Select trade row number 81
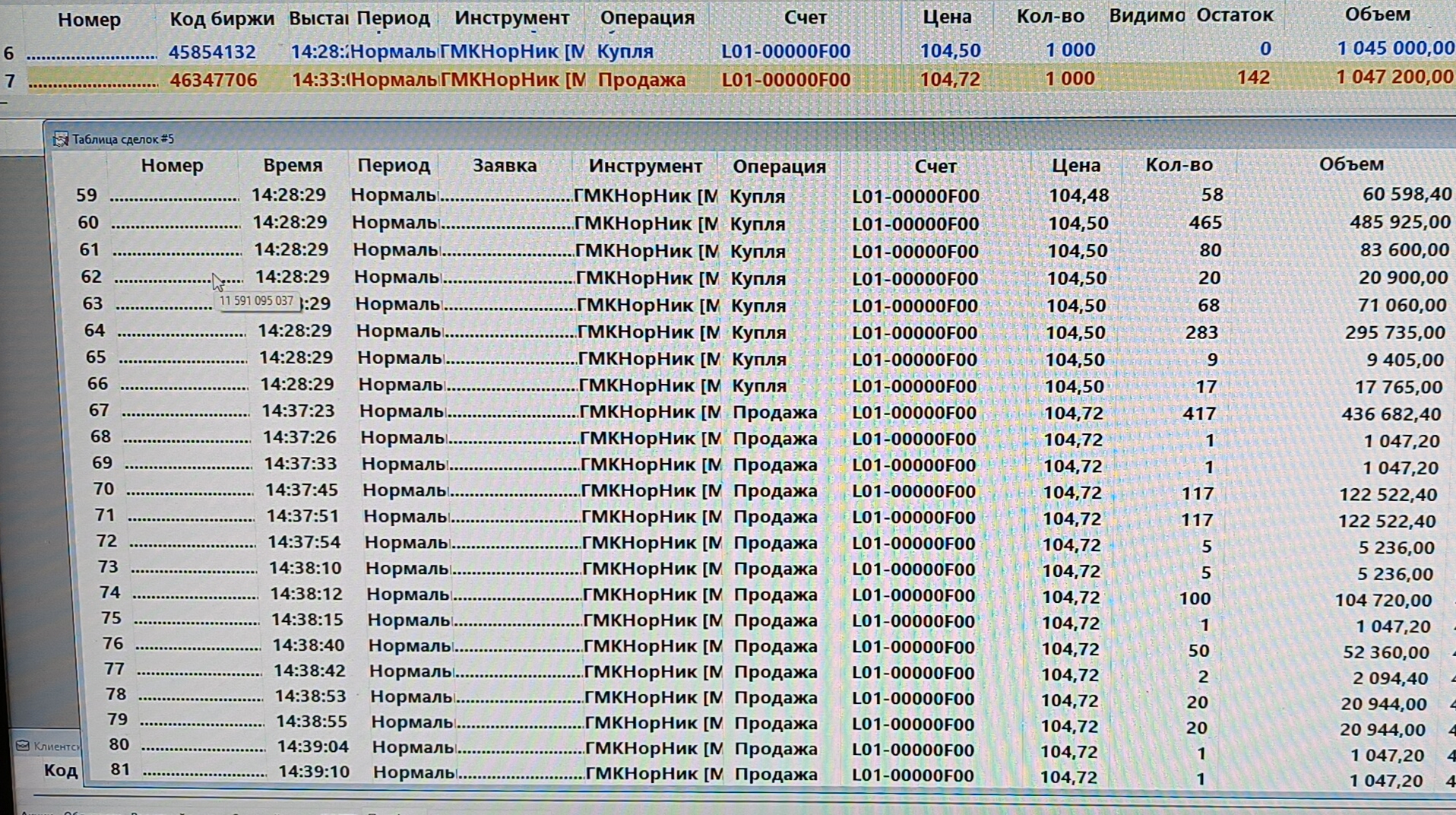This screenshot has width=1456, height=815. 120,769
